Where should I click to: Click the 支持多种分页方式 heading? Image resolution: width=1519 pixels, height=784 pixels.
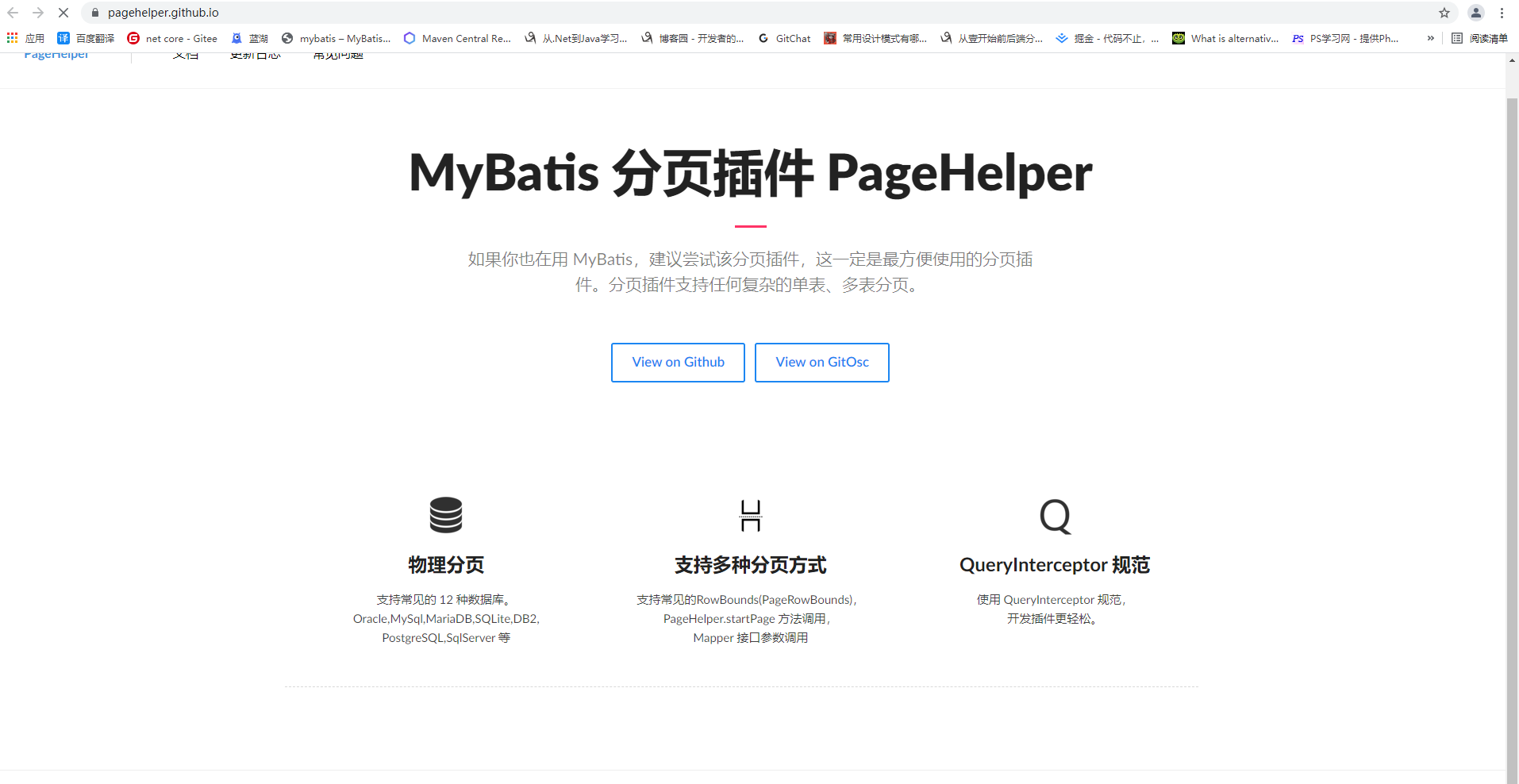[x=751, y=565]
